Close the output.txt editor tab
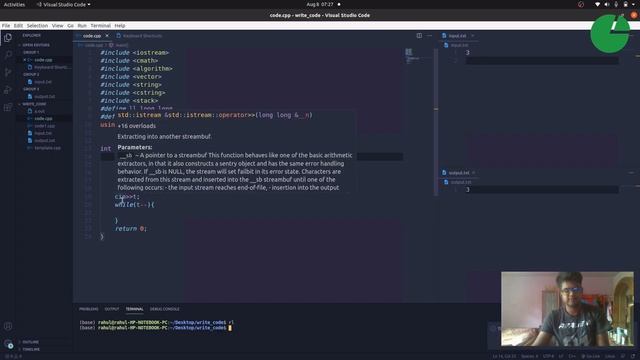This screenshot has width=640, height=360. 473,173
